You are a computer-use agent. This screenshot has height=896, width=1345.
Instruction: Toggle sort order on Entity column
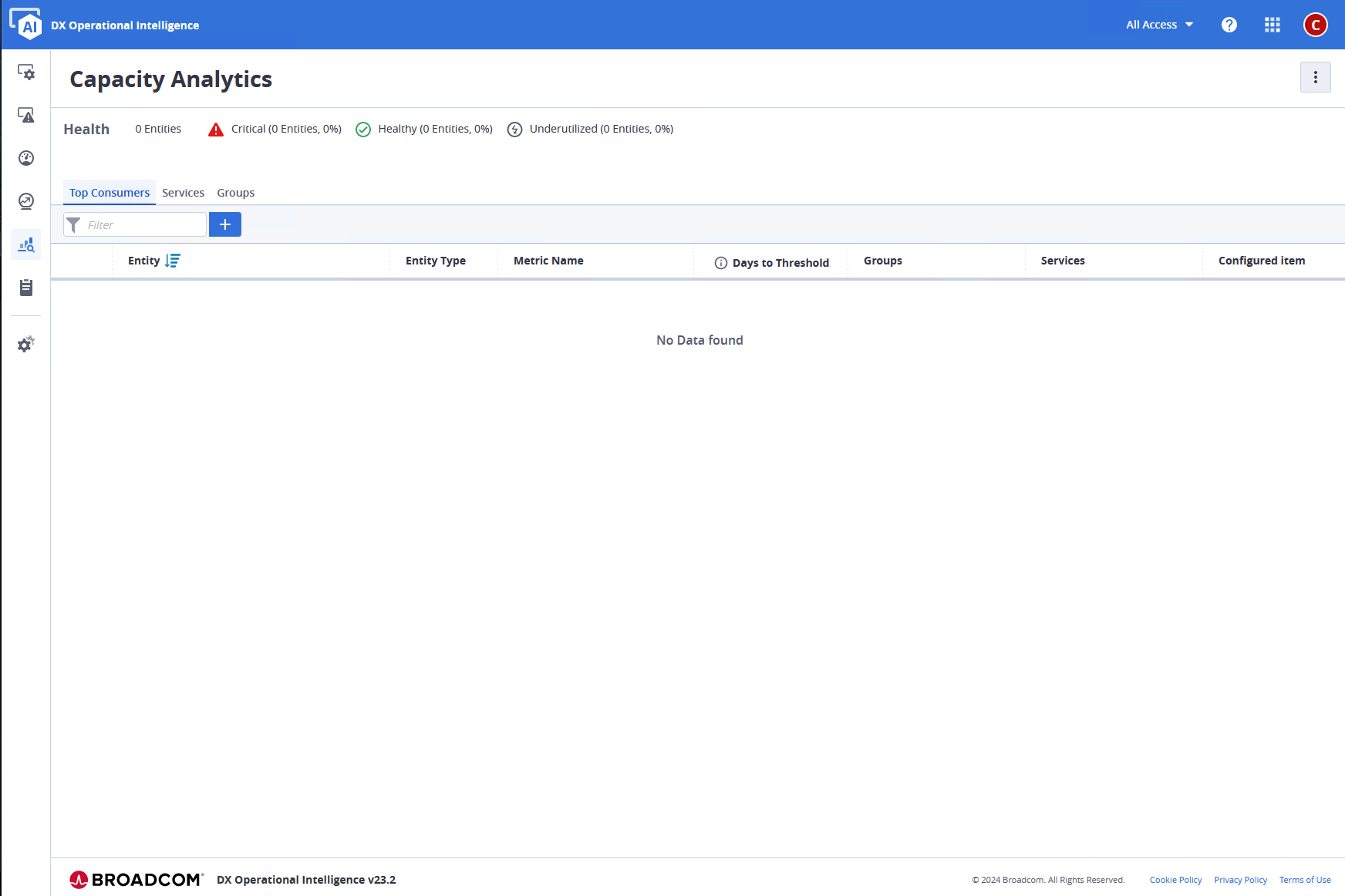[x=173, y=261]
